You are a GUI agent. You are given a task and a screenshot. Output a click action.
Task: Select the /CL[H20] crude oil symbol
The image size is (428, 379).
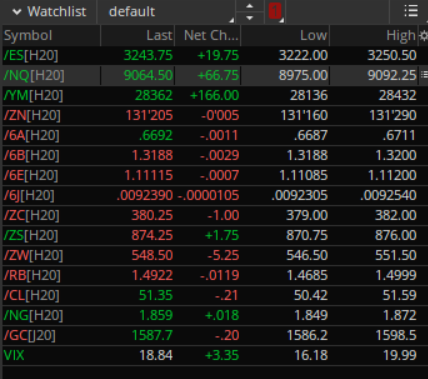tap(32, 295)
